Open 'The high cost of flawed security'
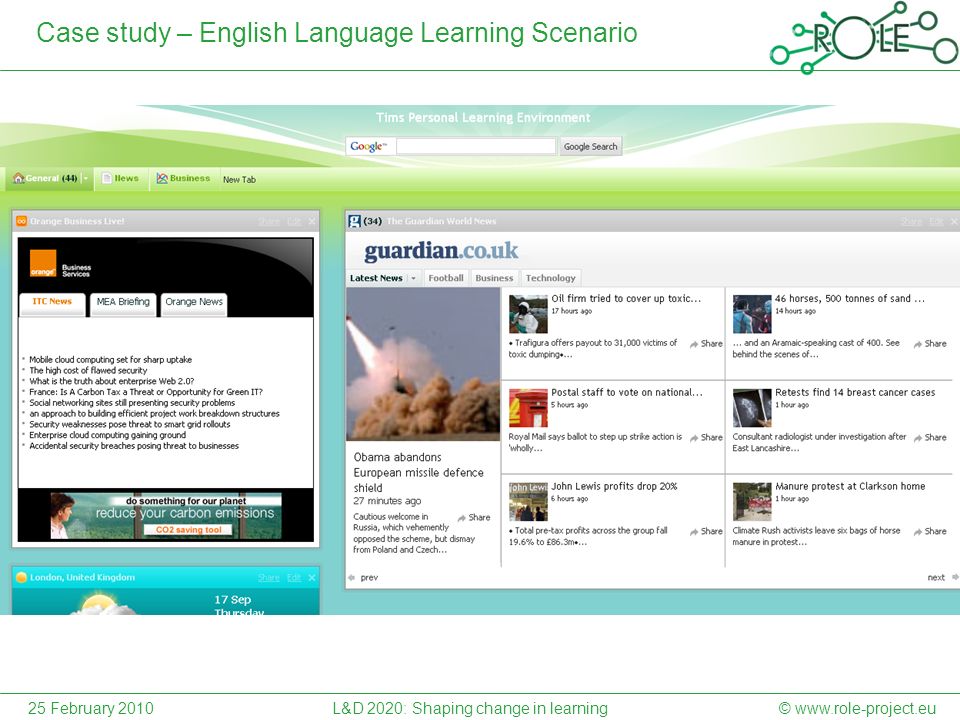This screenshot has width=960, height=720. [88, 370]
